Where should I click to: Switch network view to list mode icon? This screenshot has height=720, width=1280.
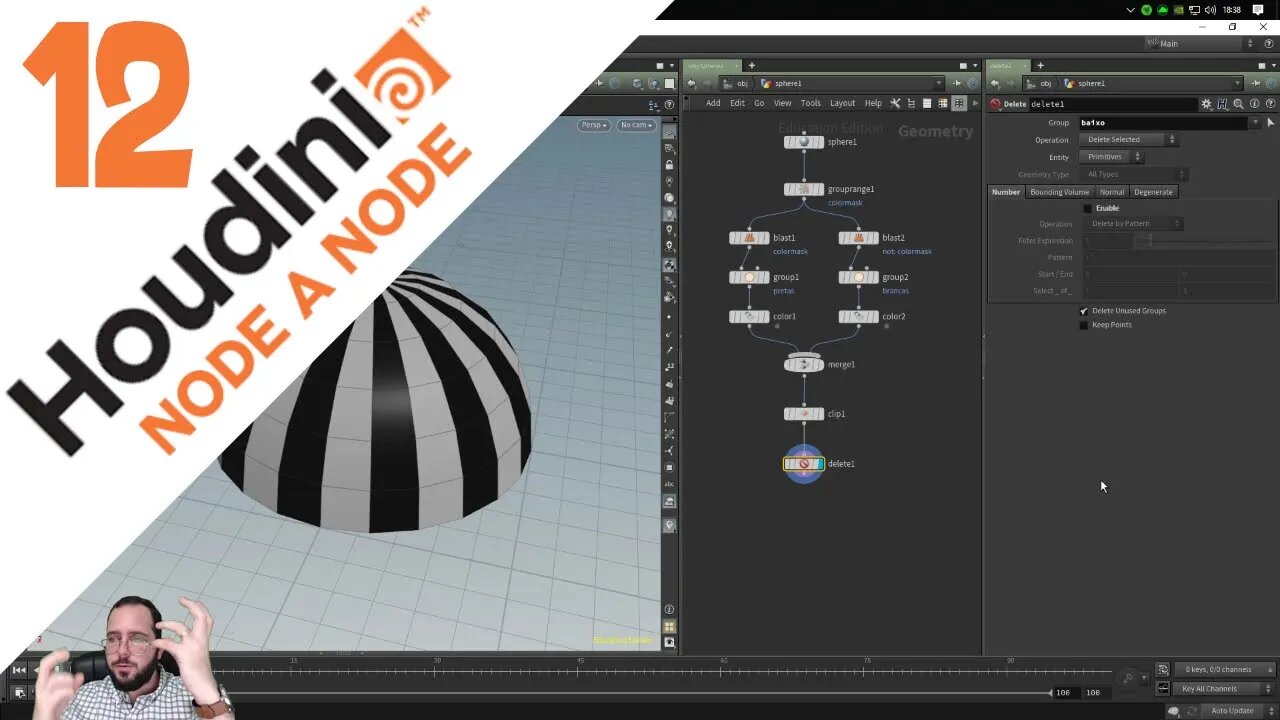coord(927,103)
